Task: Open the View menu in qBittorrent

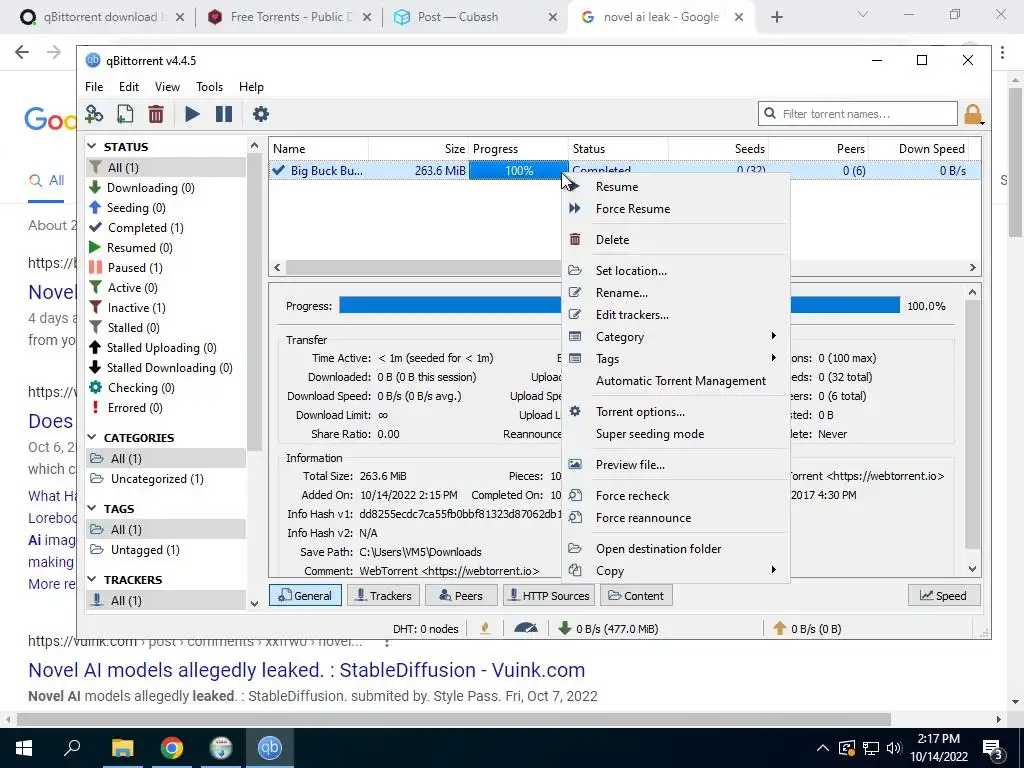Action: [167, 87]
